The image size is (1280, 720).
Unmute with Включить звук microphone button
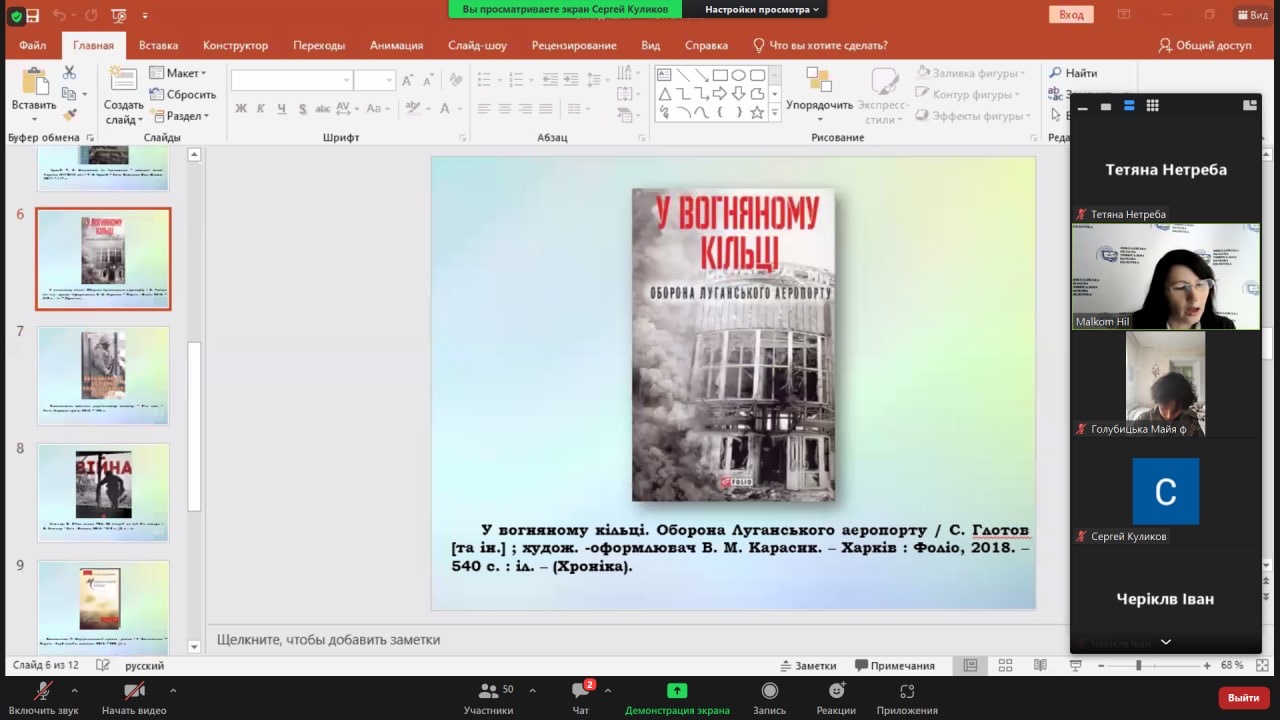tap(42, 697)
